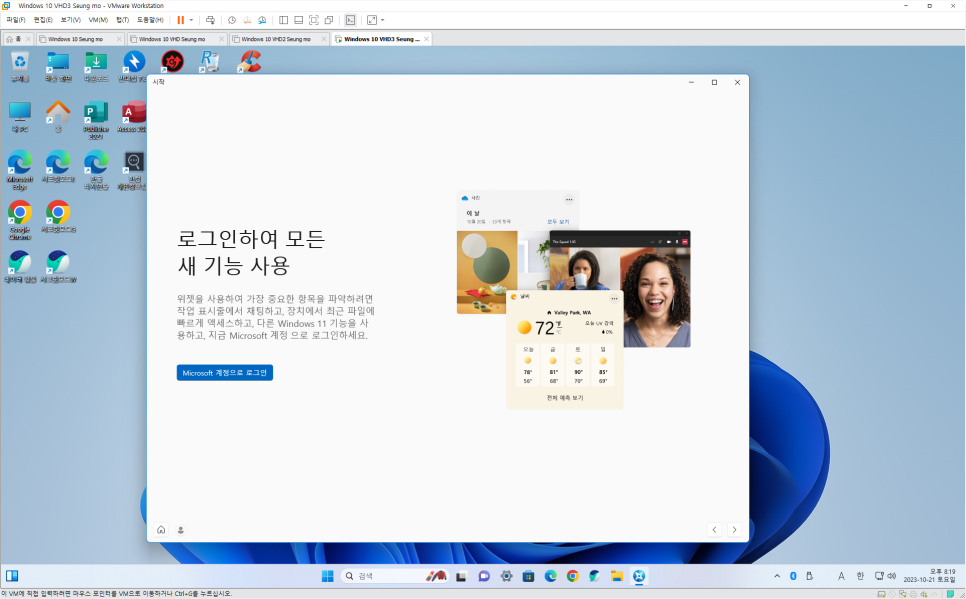Open the 편집(E) menu
Image resolution: width=966 pixels, height=599 pixels.
[43, 20]
